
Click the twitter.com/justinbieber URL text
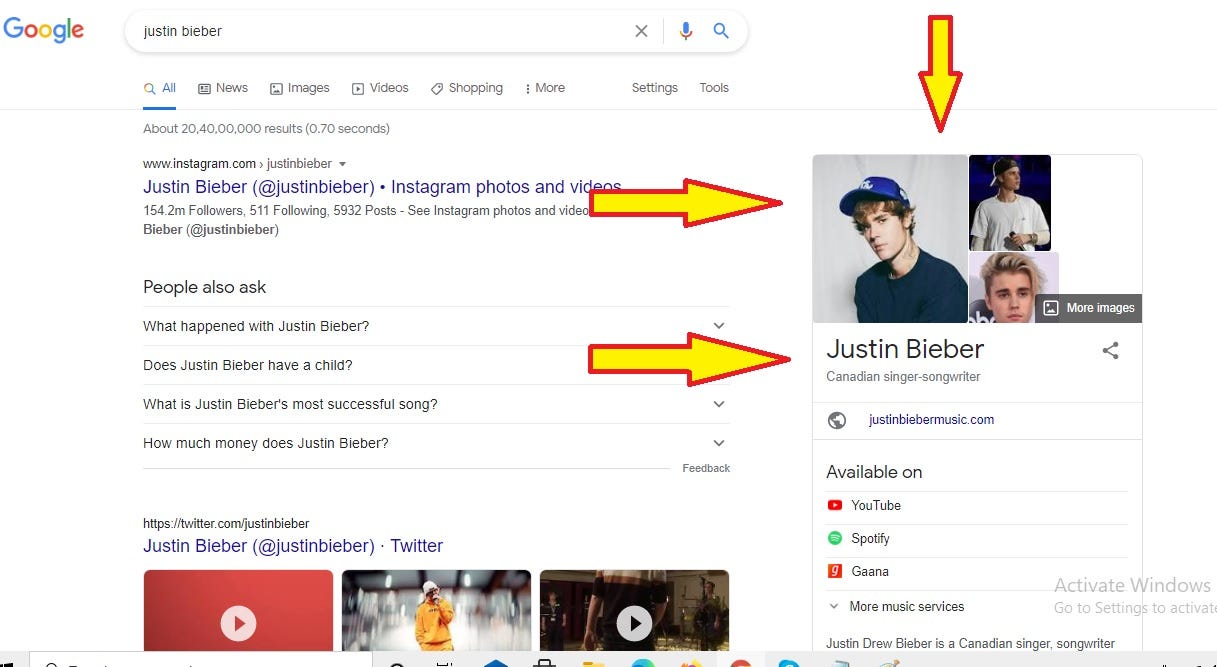point(226,524)
